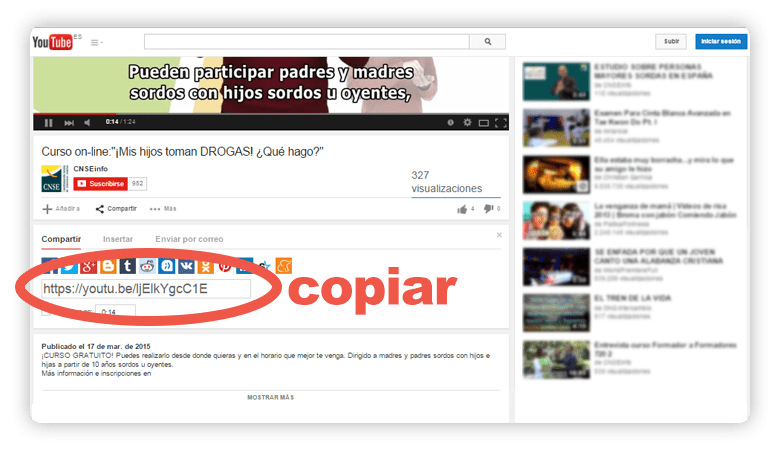Screen dimensions: 780x450
Task: Click the watch later clock icon
Action: [x=450, y=122]
